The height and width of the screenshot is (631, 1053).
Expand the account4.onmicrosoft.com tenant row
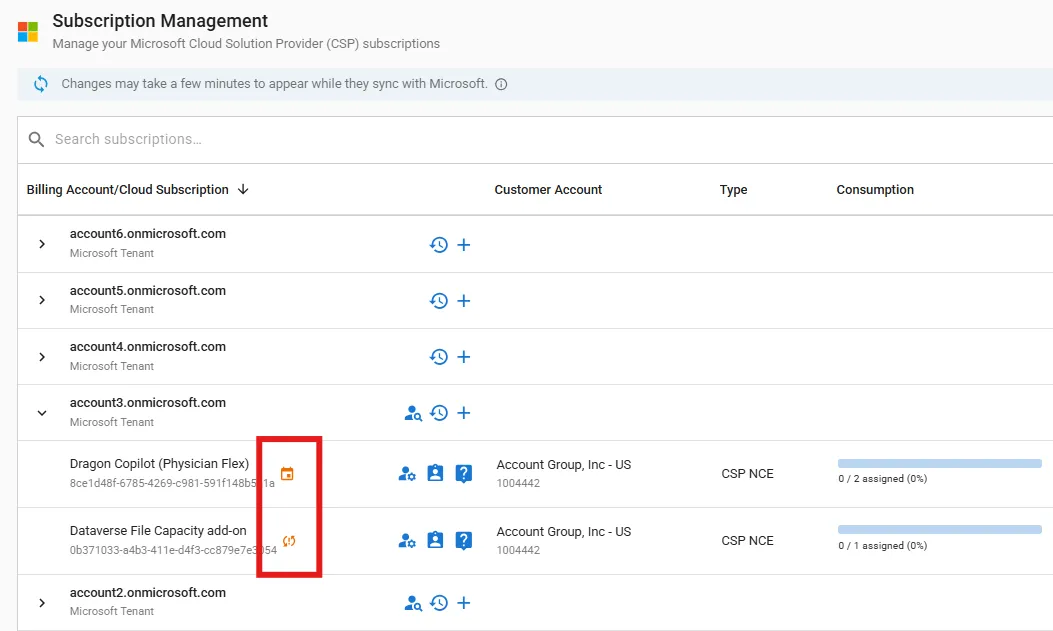click(42, 356)
